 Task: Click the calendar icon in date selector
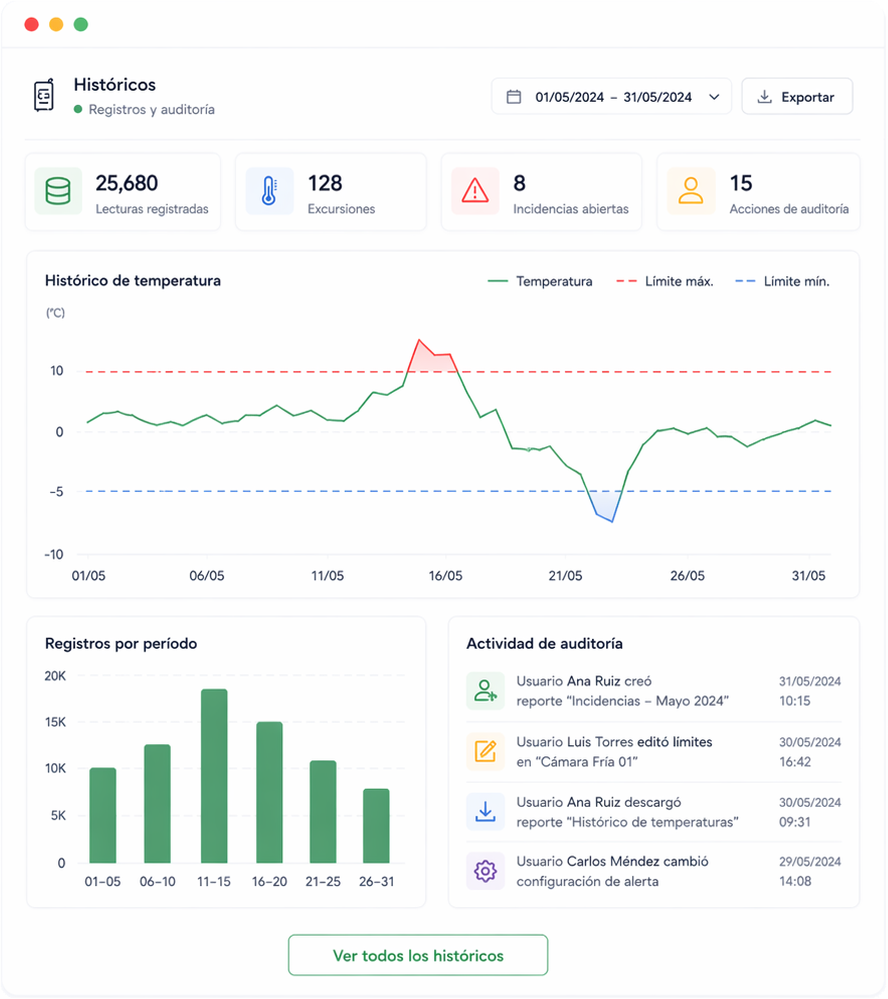click(514, 97)
